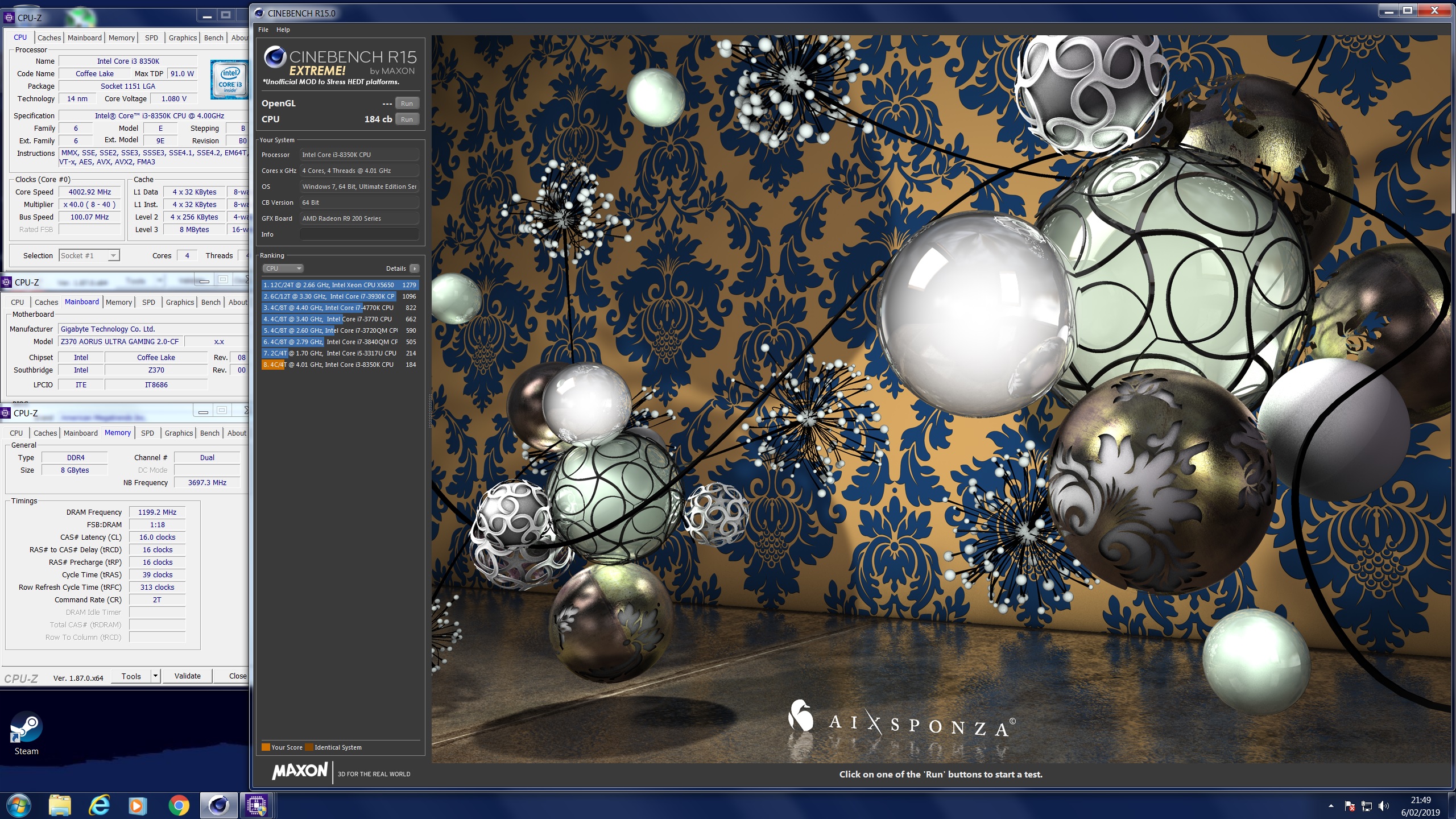Click the Steam desktop shortcut icon
Viewport: 1456px width, 819px height.
coord(26,733)
